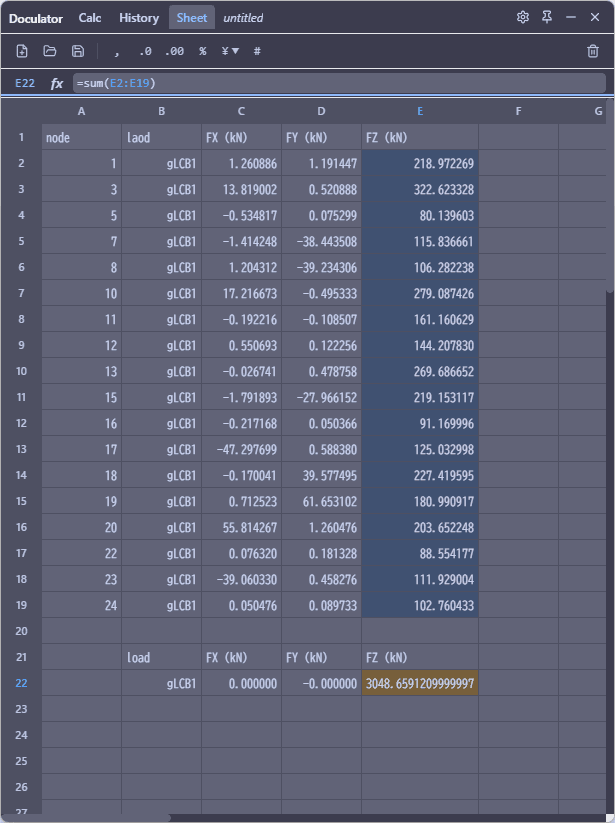Click the untitled document name
Viewport: 615px width, 823px height.
pos(243,18)
